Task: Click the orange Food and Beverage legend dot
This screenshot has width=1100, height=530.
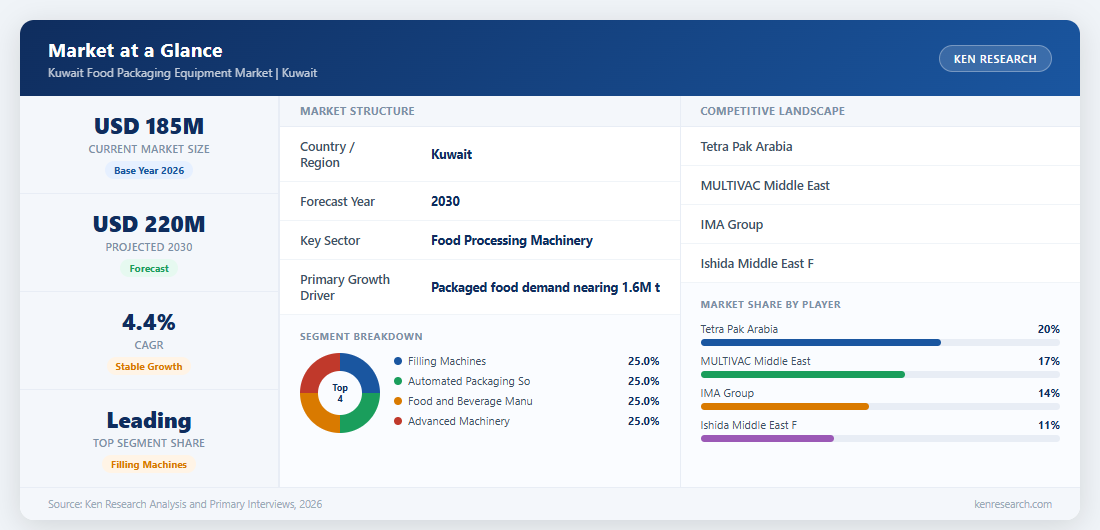Action: [398, 402]
